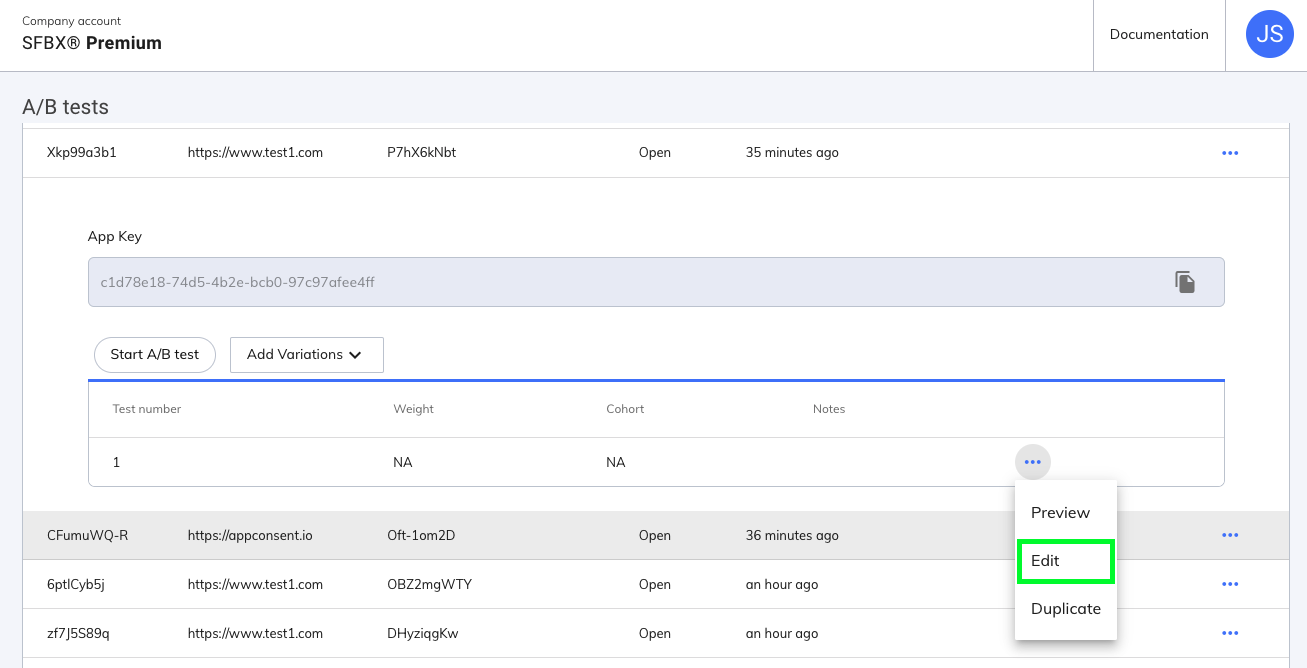Expand the CFumuWQ-R test row
Screen dimensions: 1307x668
point(500,535)
